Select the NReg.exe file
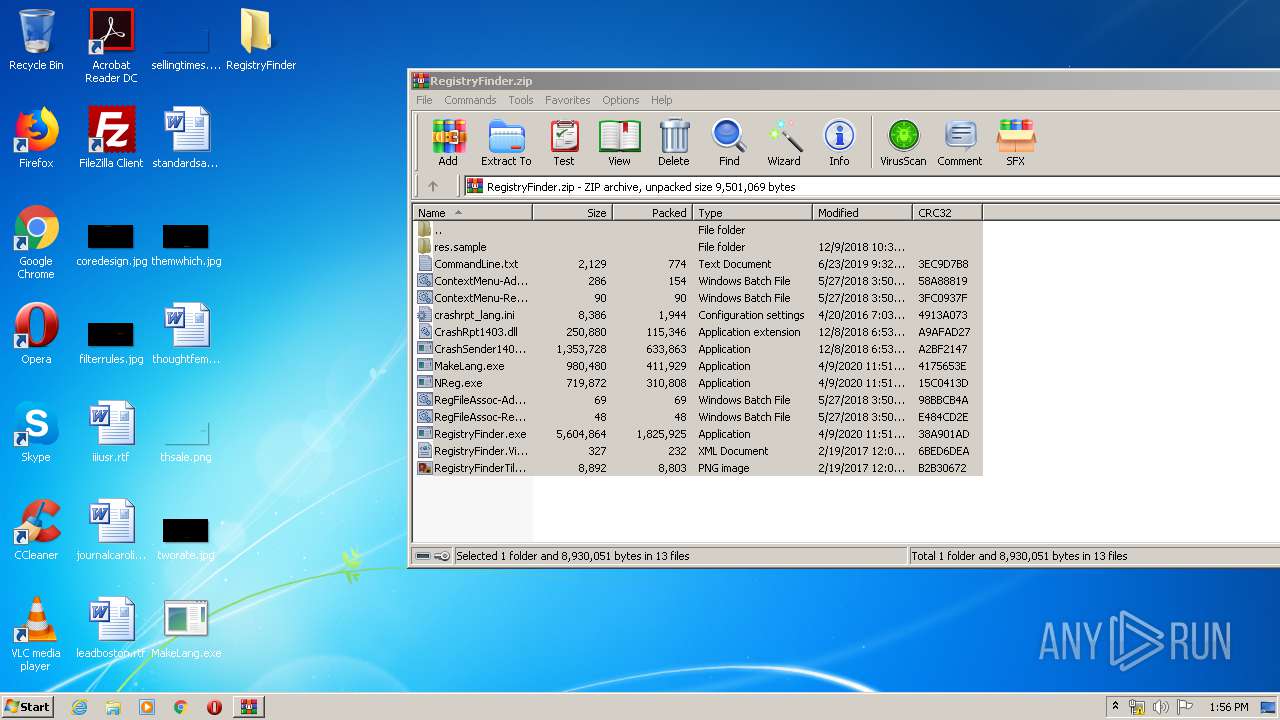The image size is (1280, 720). click(698, 383)
